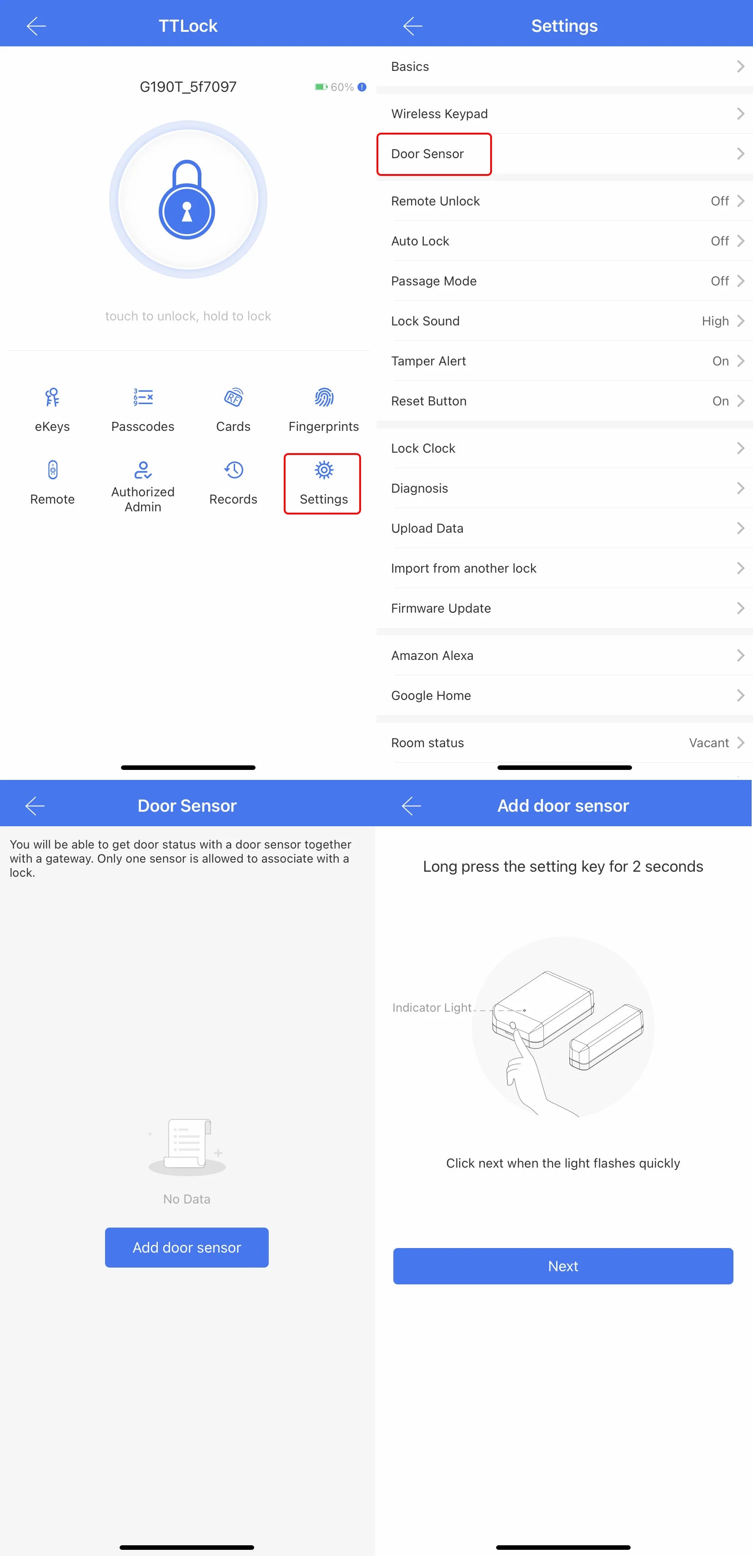Viewport: 753px width, 1568px height.
Task: Open the Firmware Update menu item
Action: click(565, 608)
